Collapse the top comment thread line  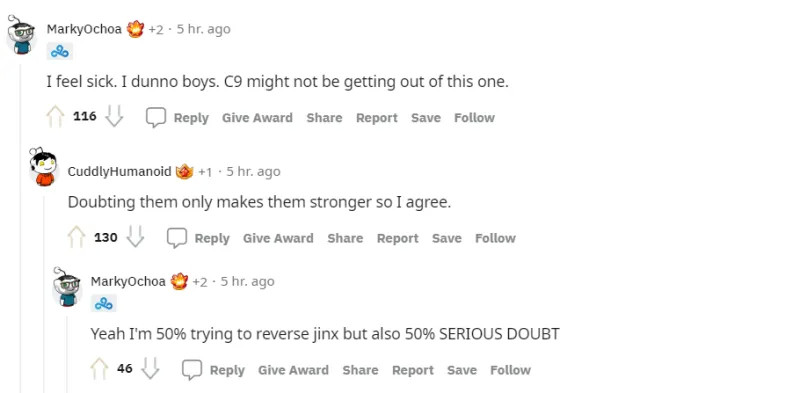click(x=21, y=227)
